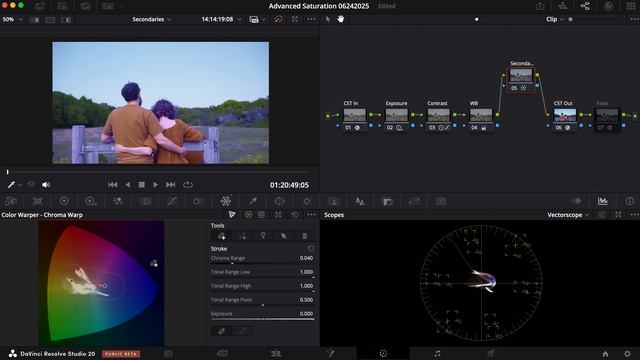640x360 pixels.
Task: Toggle split screen view
Action: [x=50, y=20]
